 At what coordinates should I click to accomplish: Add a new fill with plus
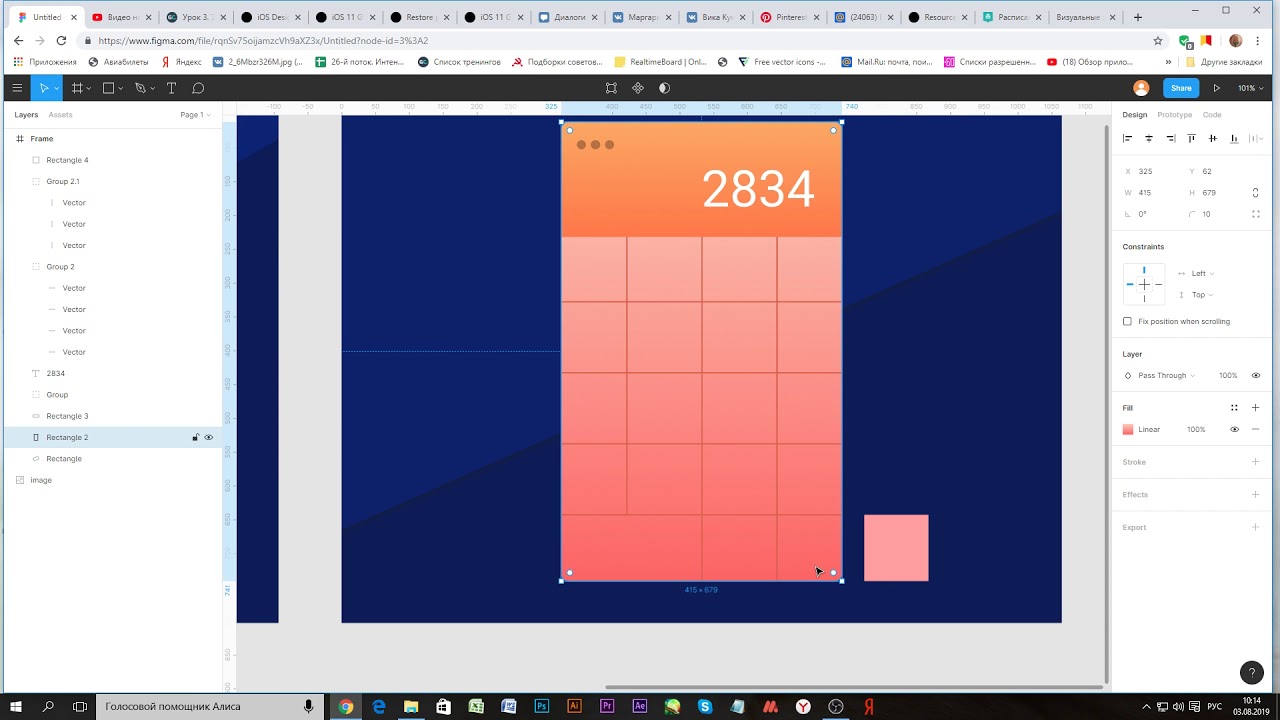tap(1255, 408)
